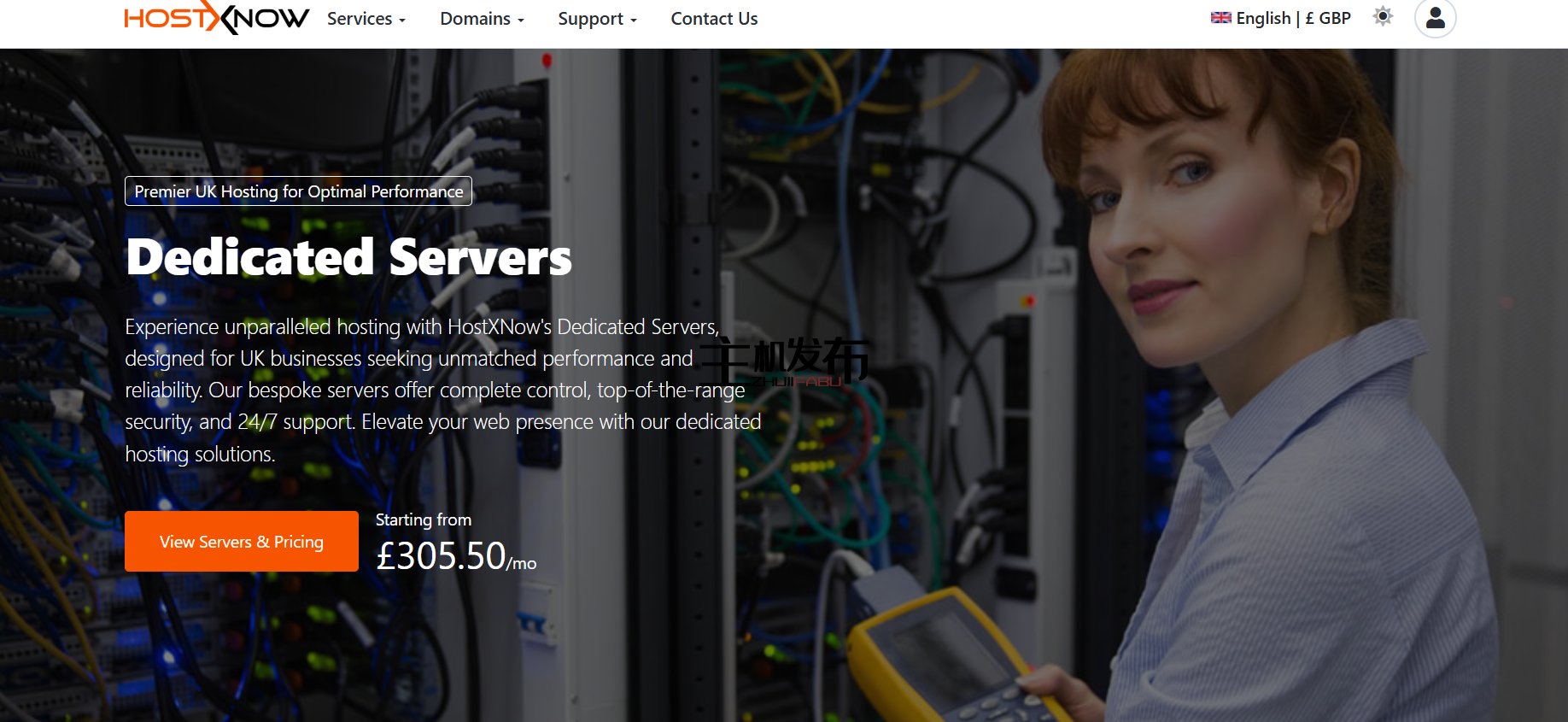Screen dimensions: 1568x722
Task: Open the Domains menu
Action: click(475, 19)
